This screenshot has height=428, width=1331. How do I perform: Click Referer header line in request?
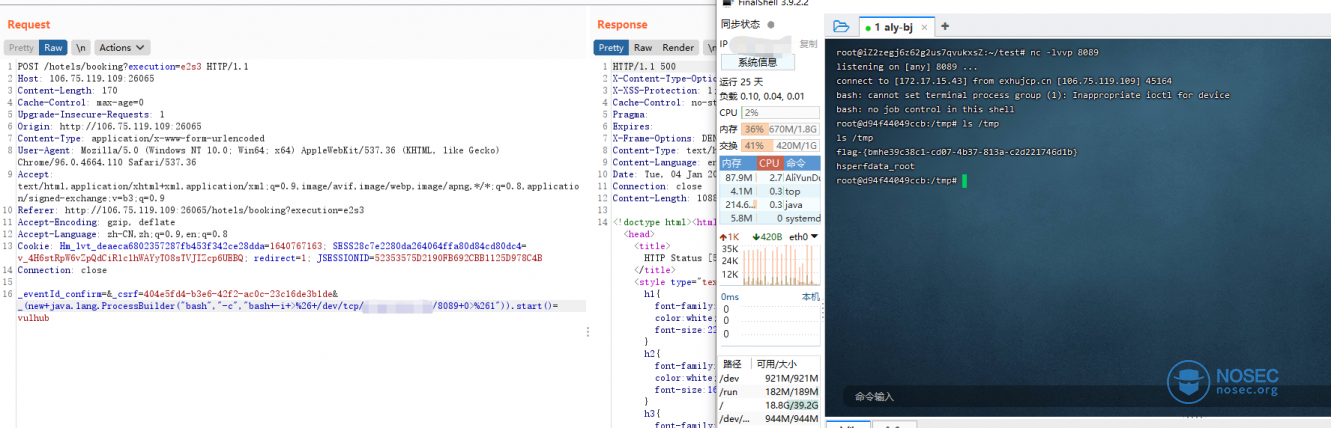tap(191, 210)
